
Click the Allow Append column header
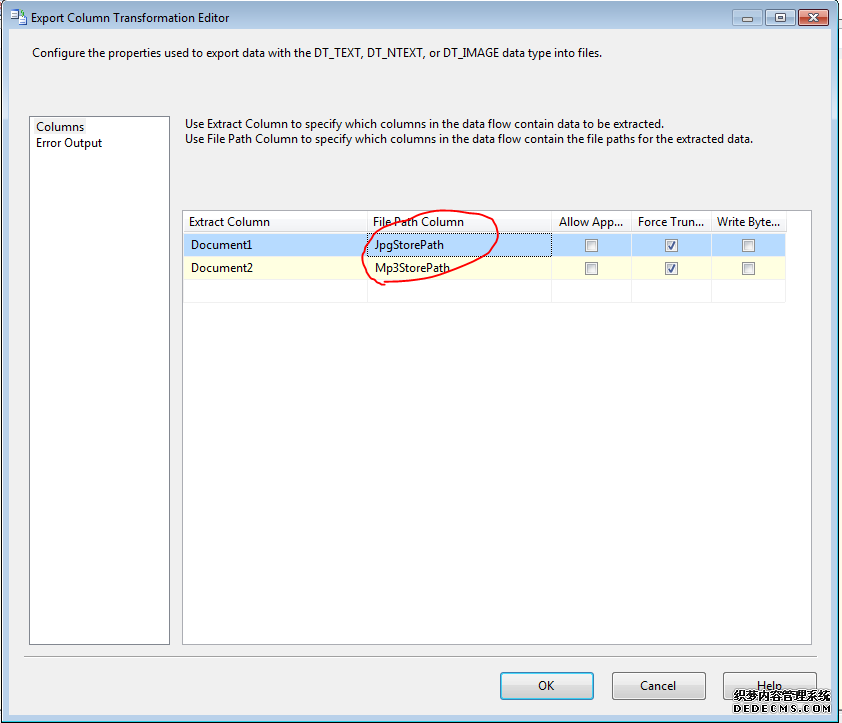[591, 222]
